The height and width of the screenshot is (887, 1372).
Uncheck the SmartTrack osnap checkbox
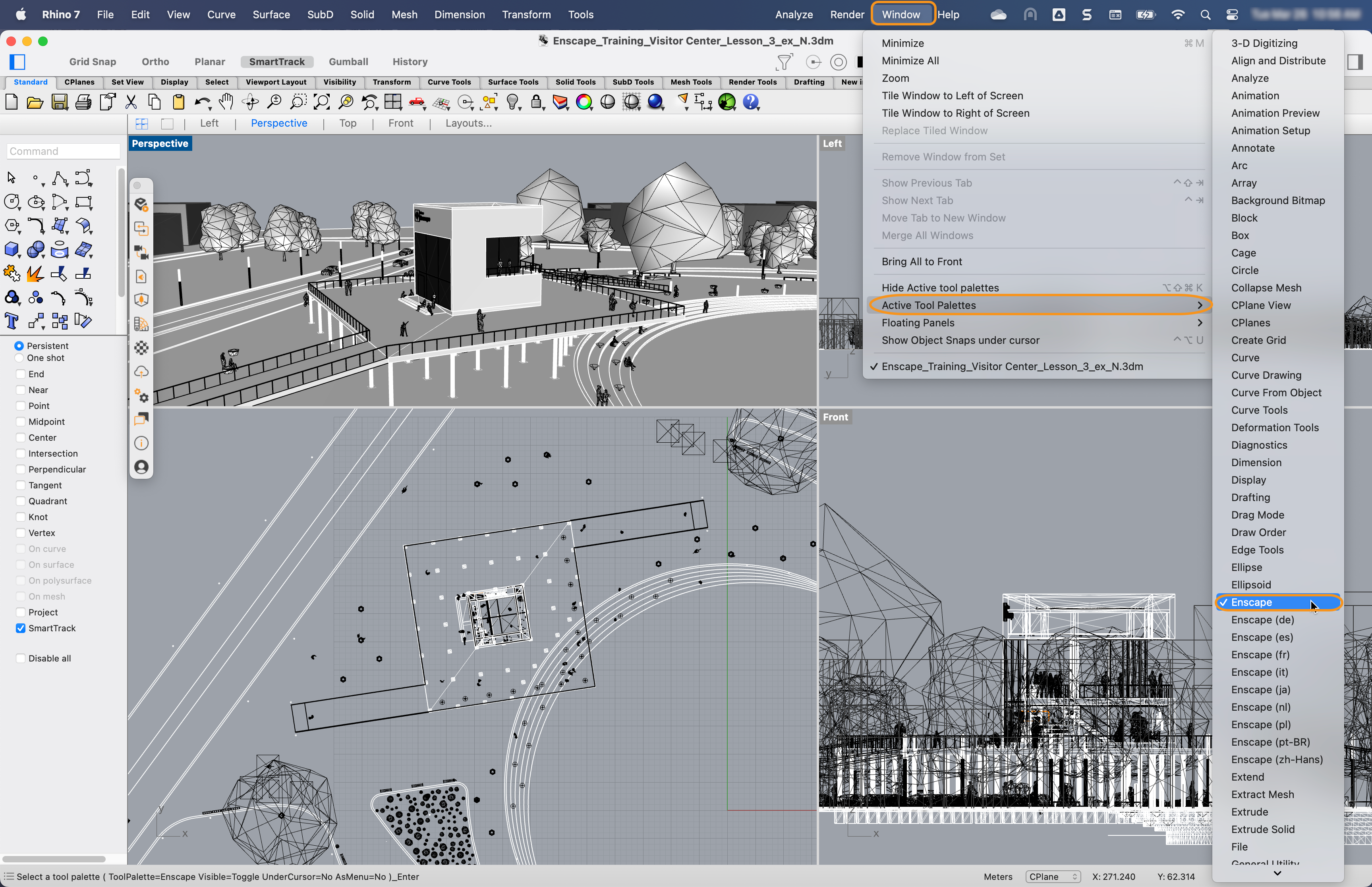(21, 628)
